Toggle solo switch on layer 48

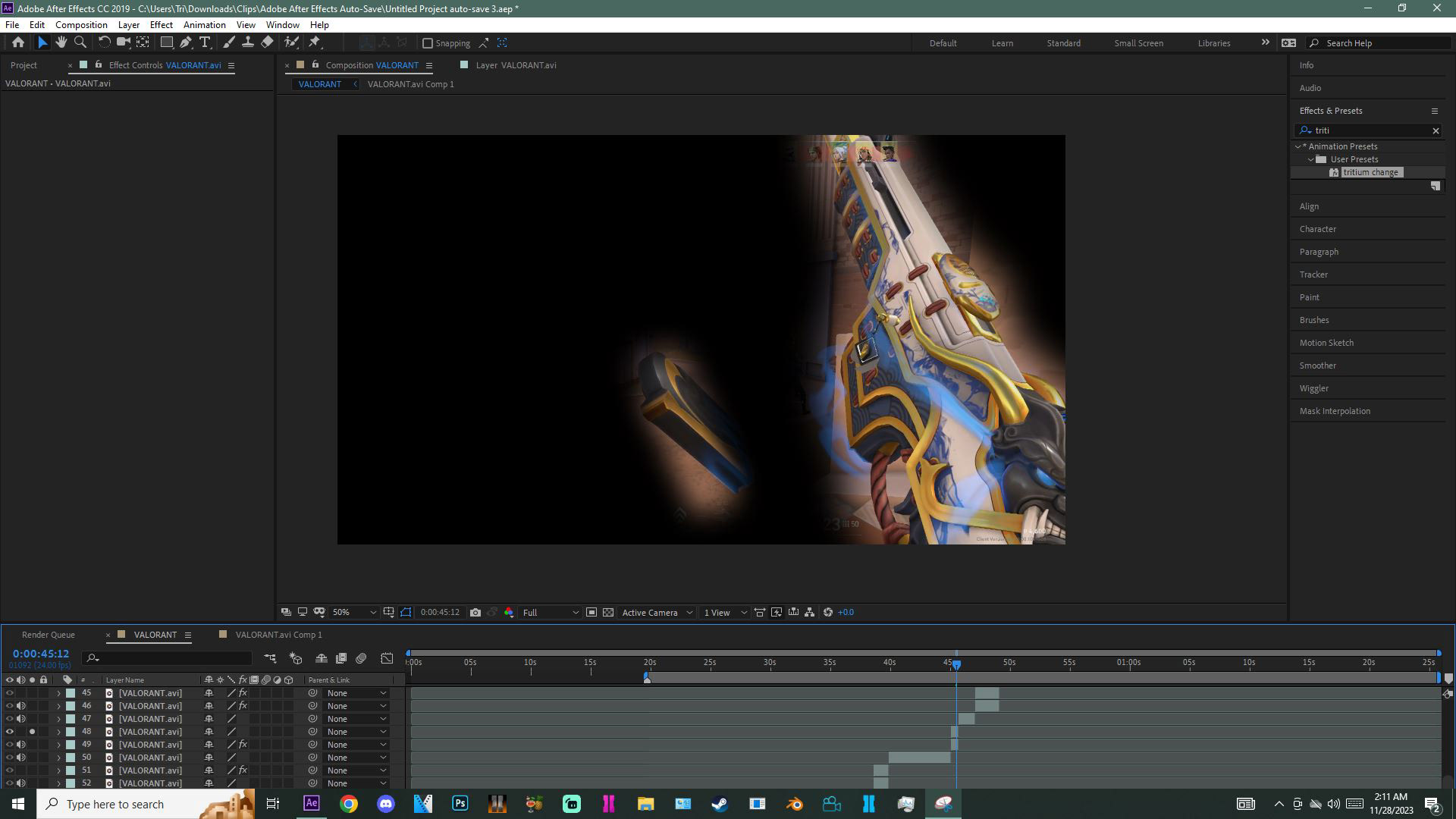click(x=32, y=732)
